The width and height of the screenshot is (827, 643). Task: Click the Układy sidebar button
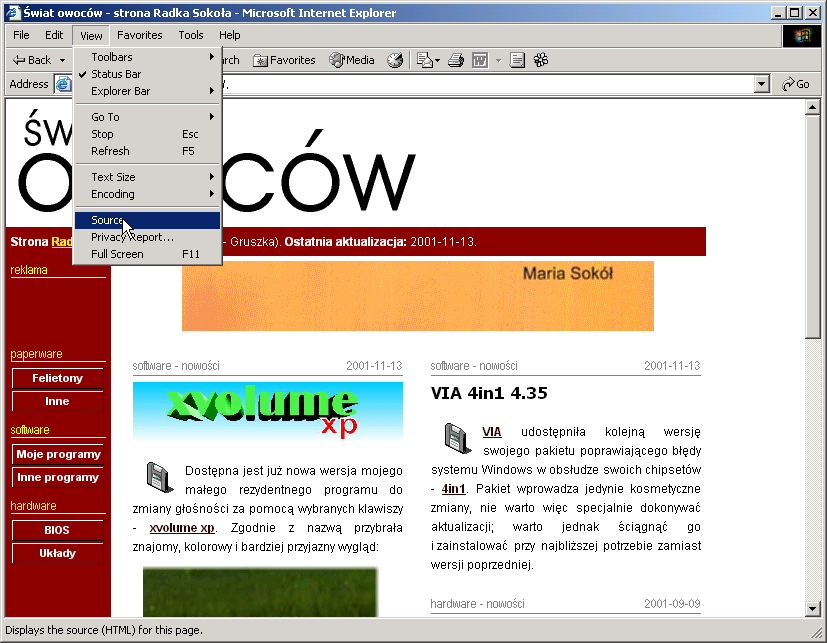pyautogui.click(x=57, y=553)
